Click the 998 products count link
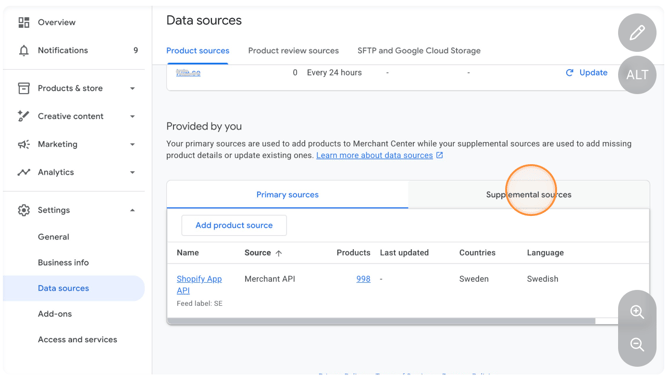670x384 pixels. 363,279
